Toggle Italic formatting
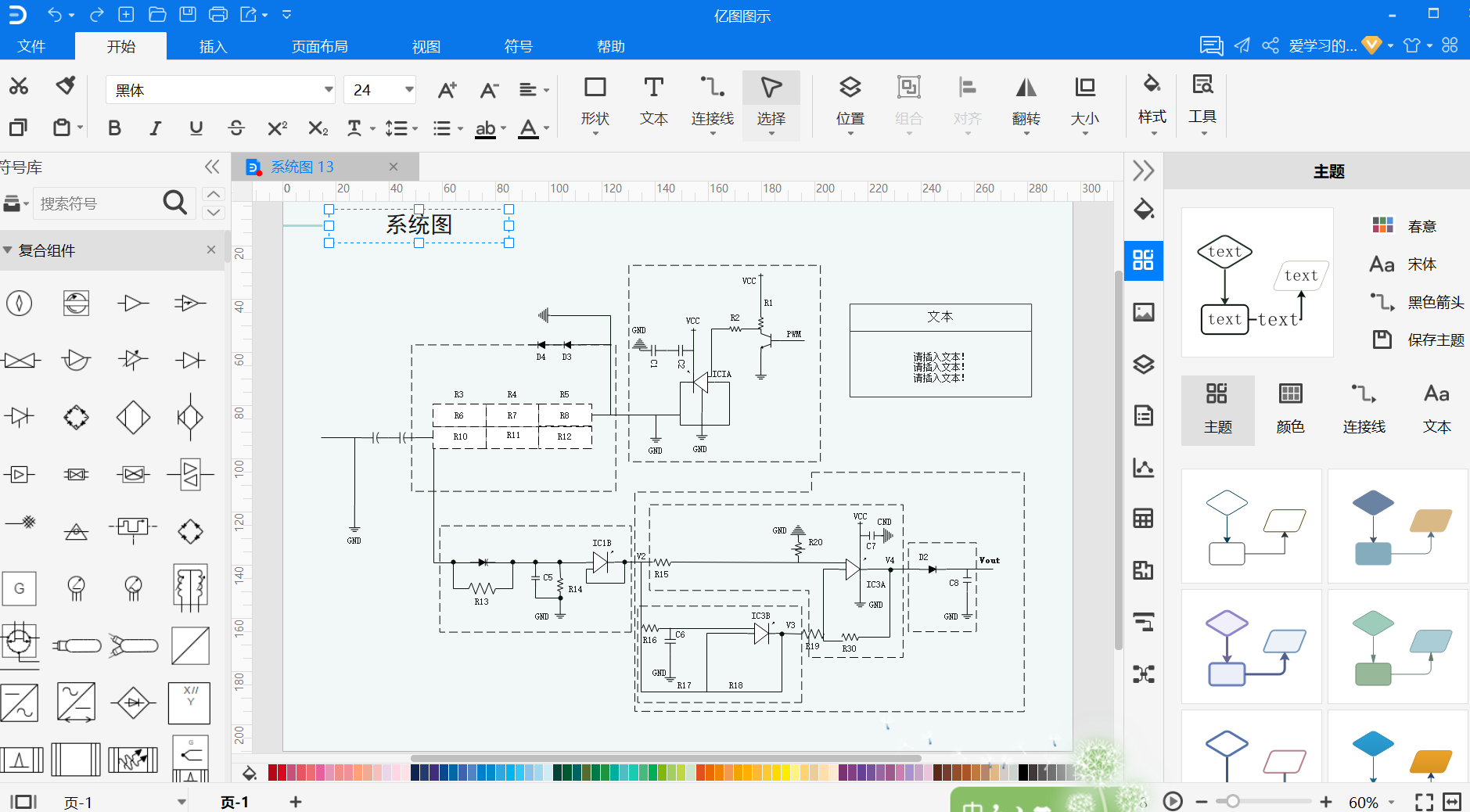 pos(155,128)
